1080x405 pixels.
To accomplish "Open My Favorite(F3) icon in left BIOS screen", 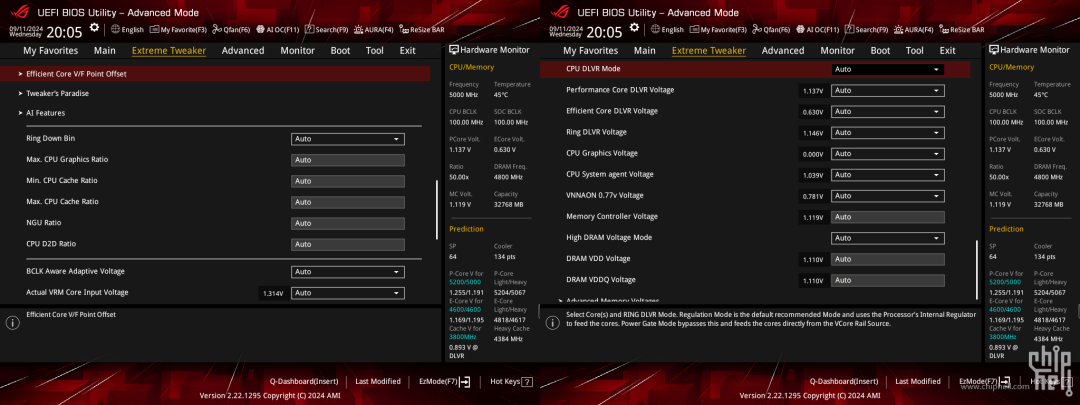I will [155, 30].
